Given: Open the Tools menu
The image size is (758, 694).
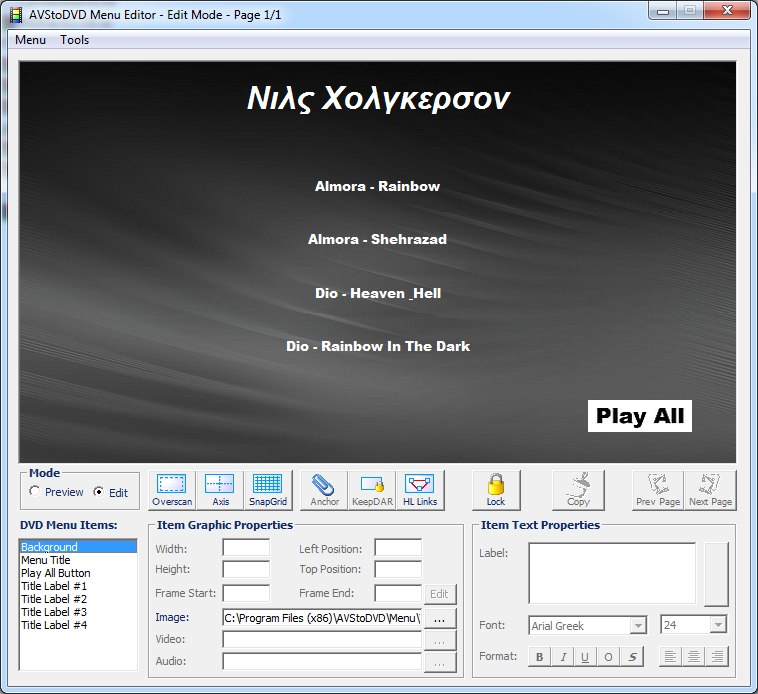Looking at the screenshot, I should coord(74,40).
